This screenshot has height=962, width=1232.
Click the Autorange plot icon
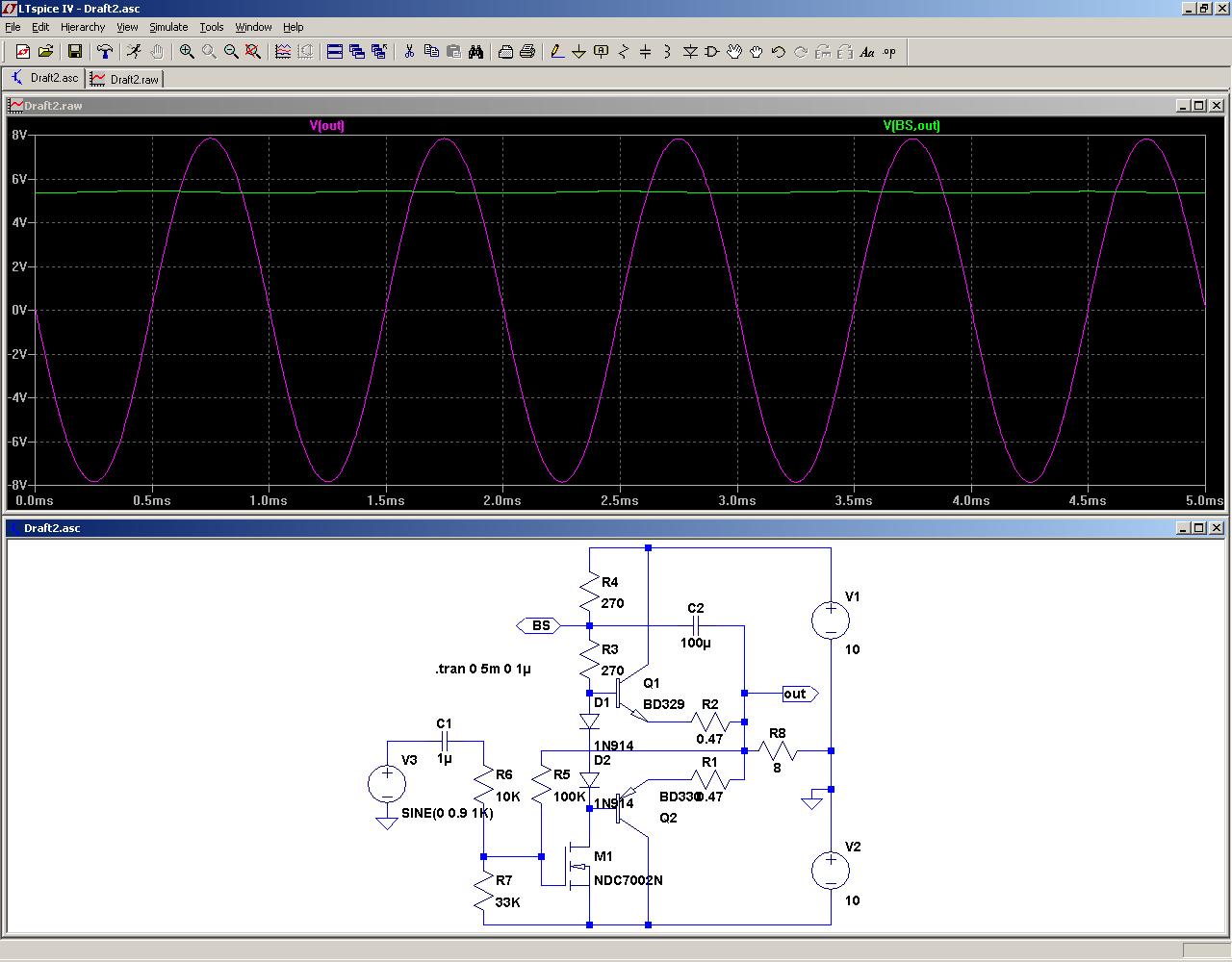coord(283,52)
